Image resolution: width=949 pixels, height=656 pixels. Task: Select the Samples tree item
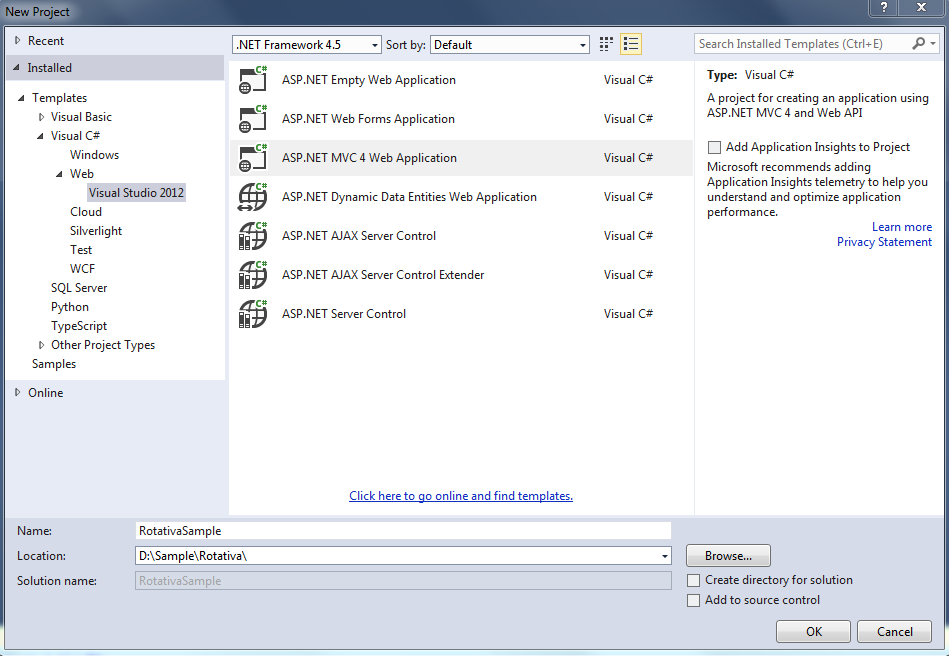54,364
